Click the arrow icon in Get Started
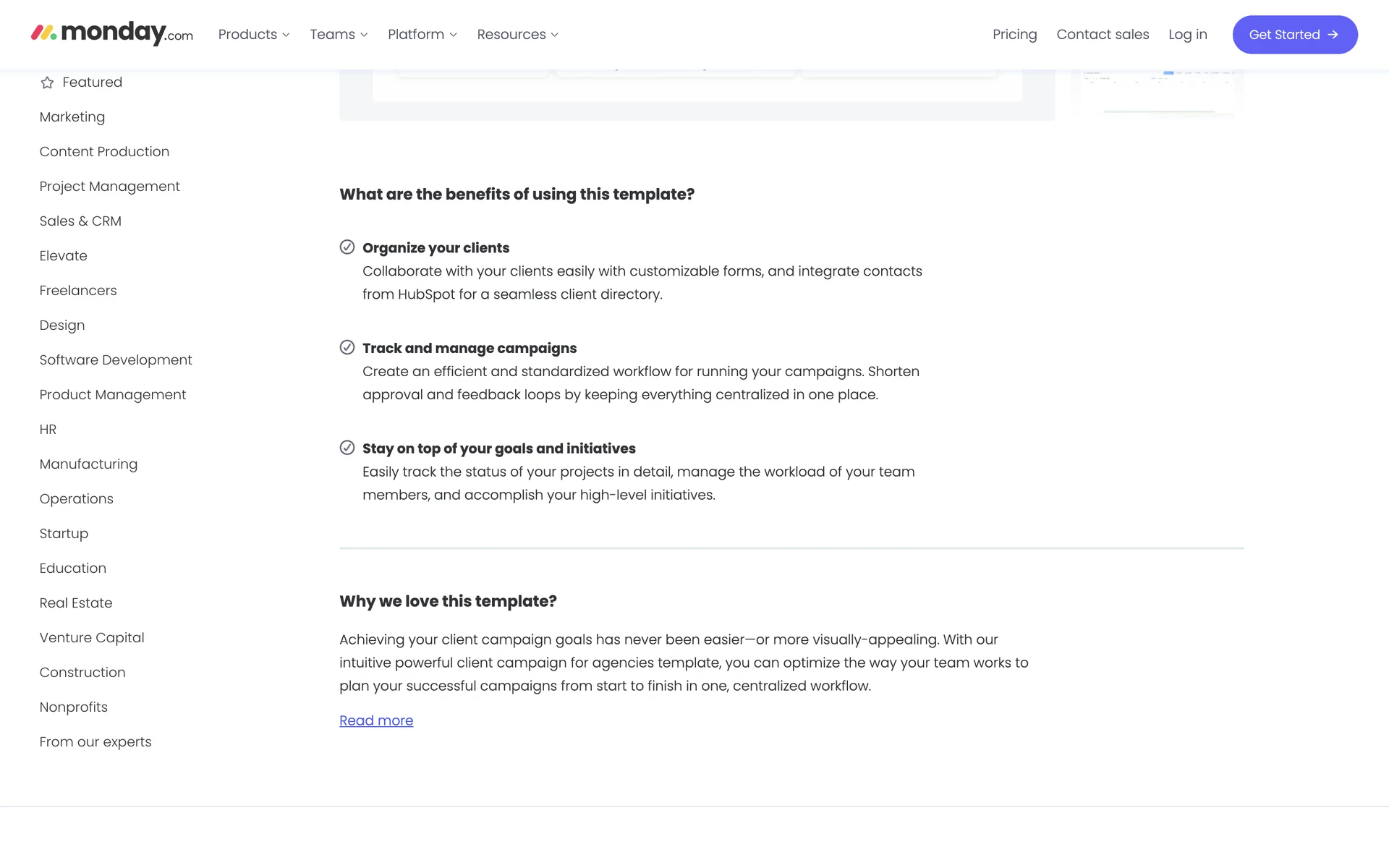Viewport: 1389px width, 868px height. coord(1333,35)
